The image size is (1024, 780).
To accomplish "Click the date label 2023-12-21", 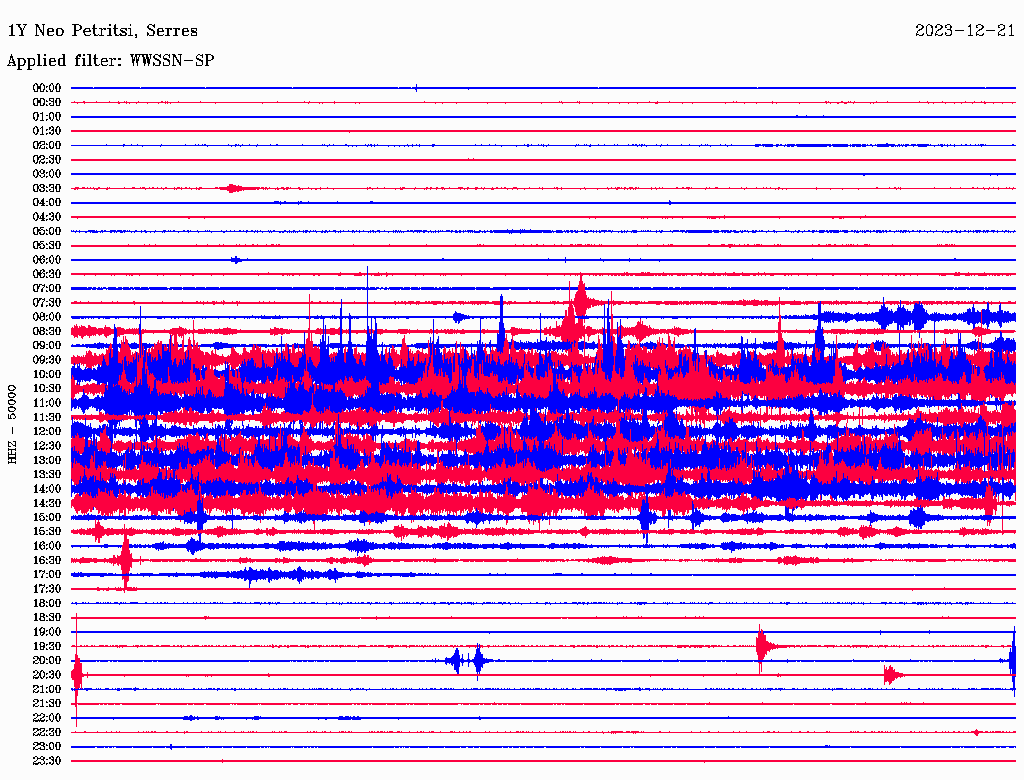I will 965,30.
